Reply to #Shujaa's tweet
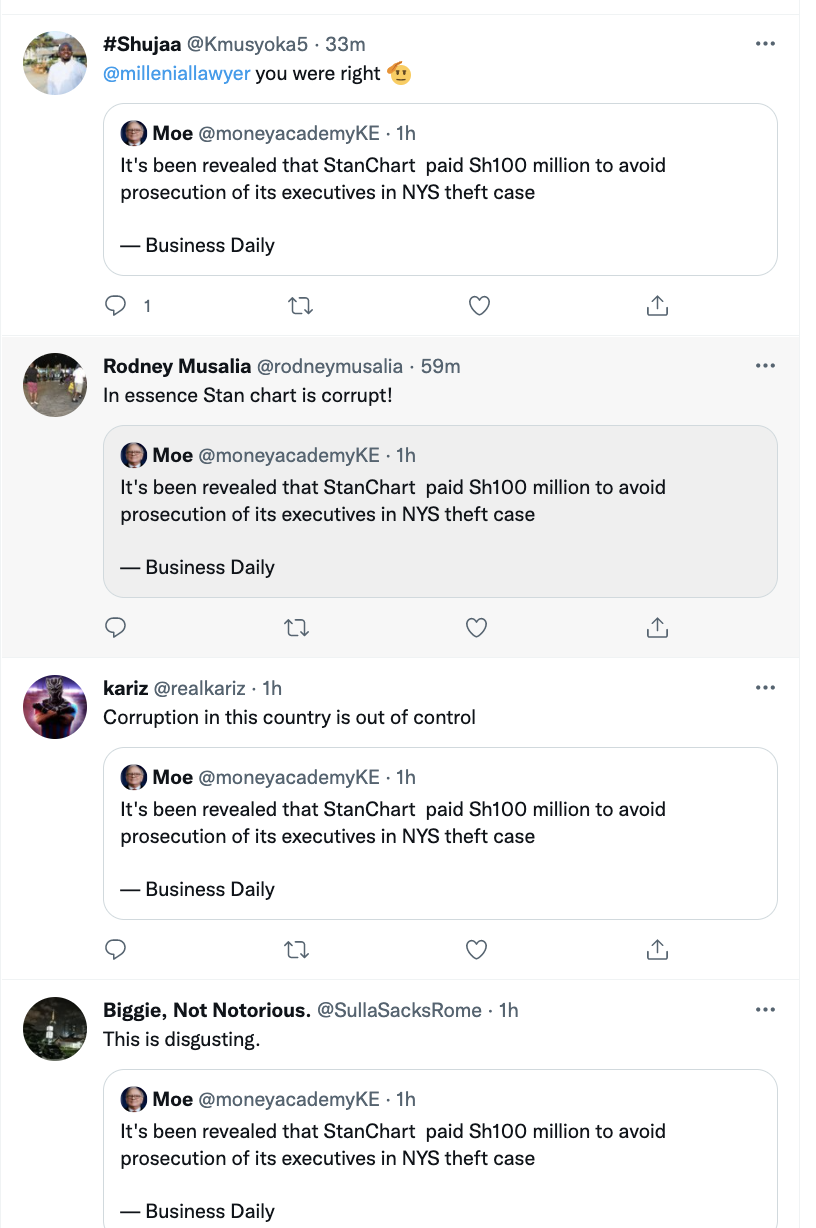 point(117,306)
